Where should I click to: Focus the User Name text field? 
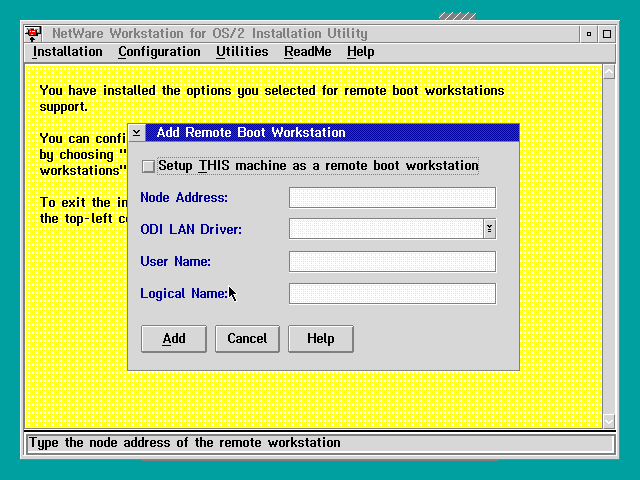click(392, 261)
